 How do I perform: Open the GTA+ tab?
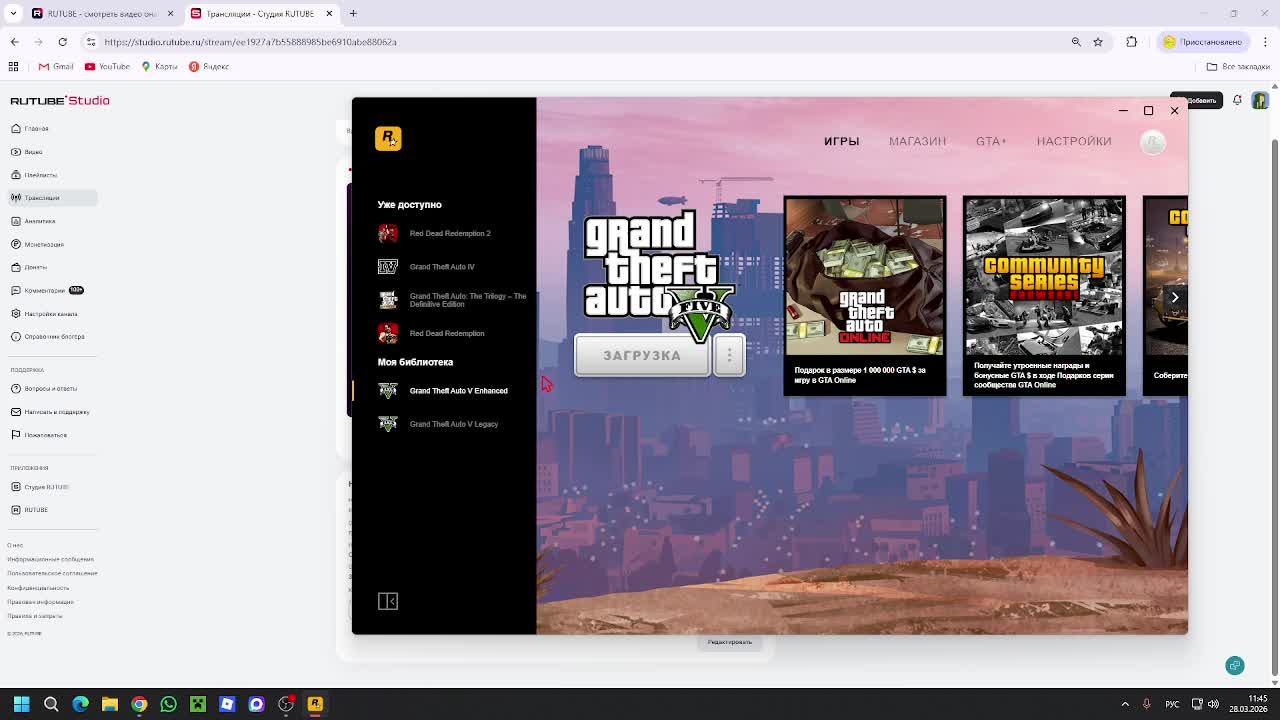click(x=991, y=141)
